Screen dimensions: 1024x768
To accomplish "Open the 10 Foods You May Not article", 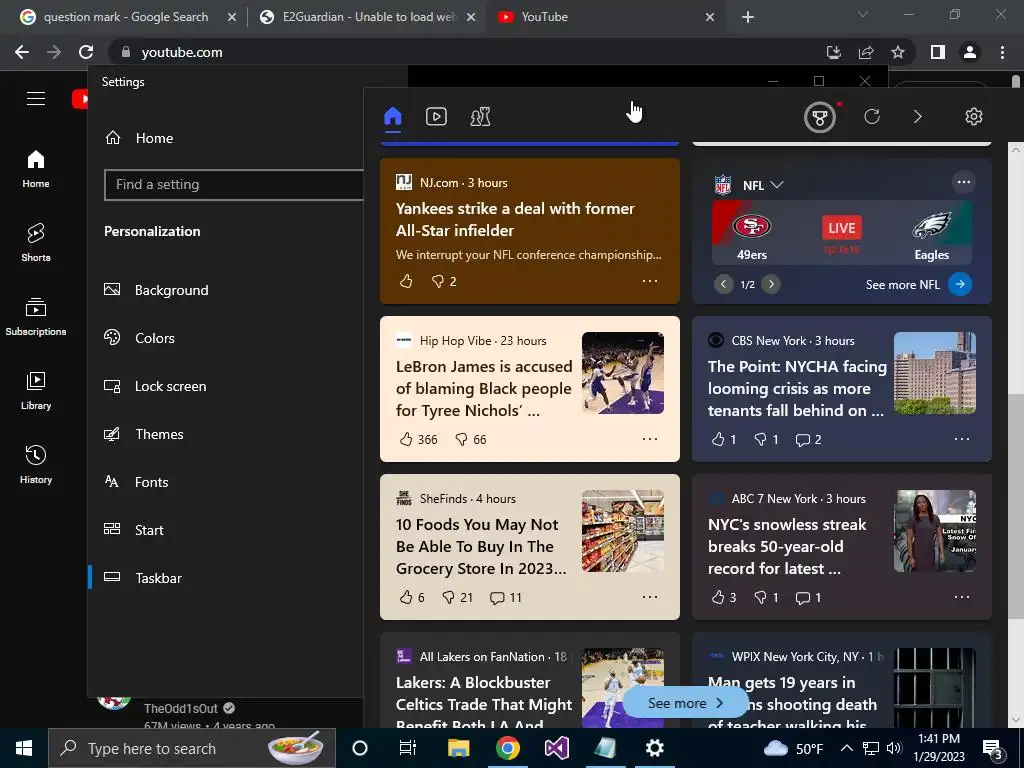I will click(481, 547).
